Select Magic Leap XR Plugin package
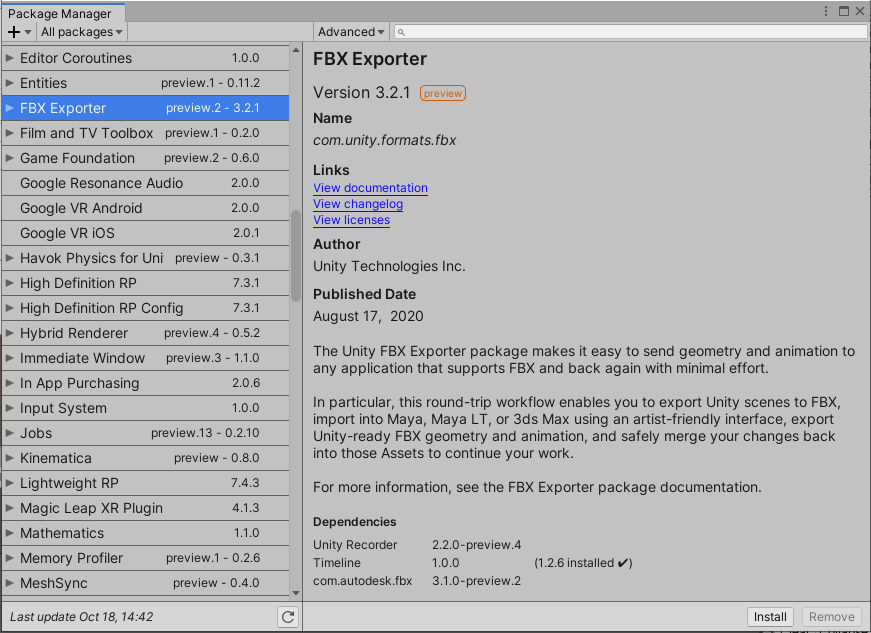 click(x=146, y=508)
